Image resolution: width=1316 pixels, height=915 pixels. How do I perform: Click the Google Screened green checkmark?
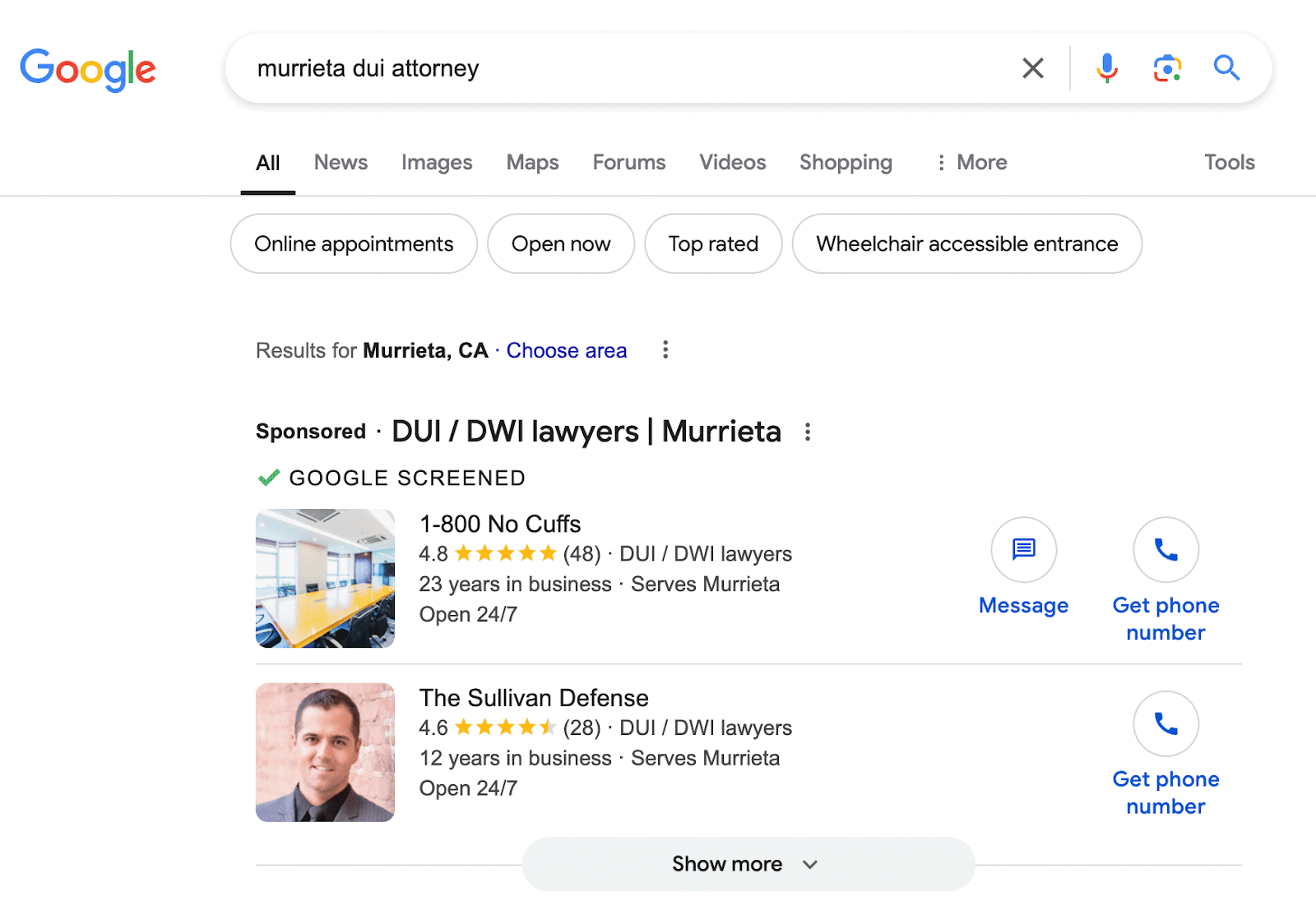click(268, 478)
